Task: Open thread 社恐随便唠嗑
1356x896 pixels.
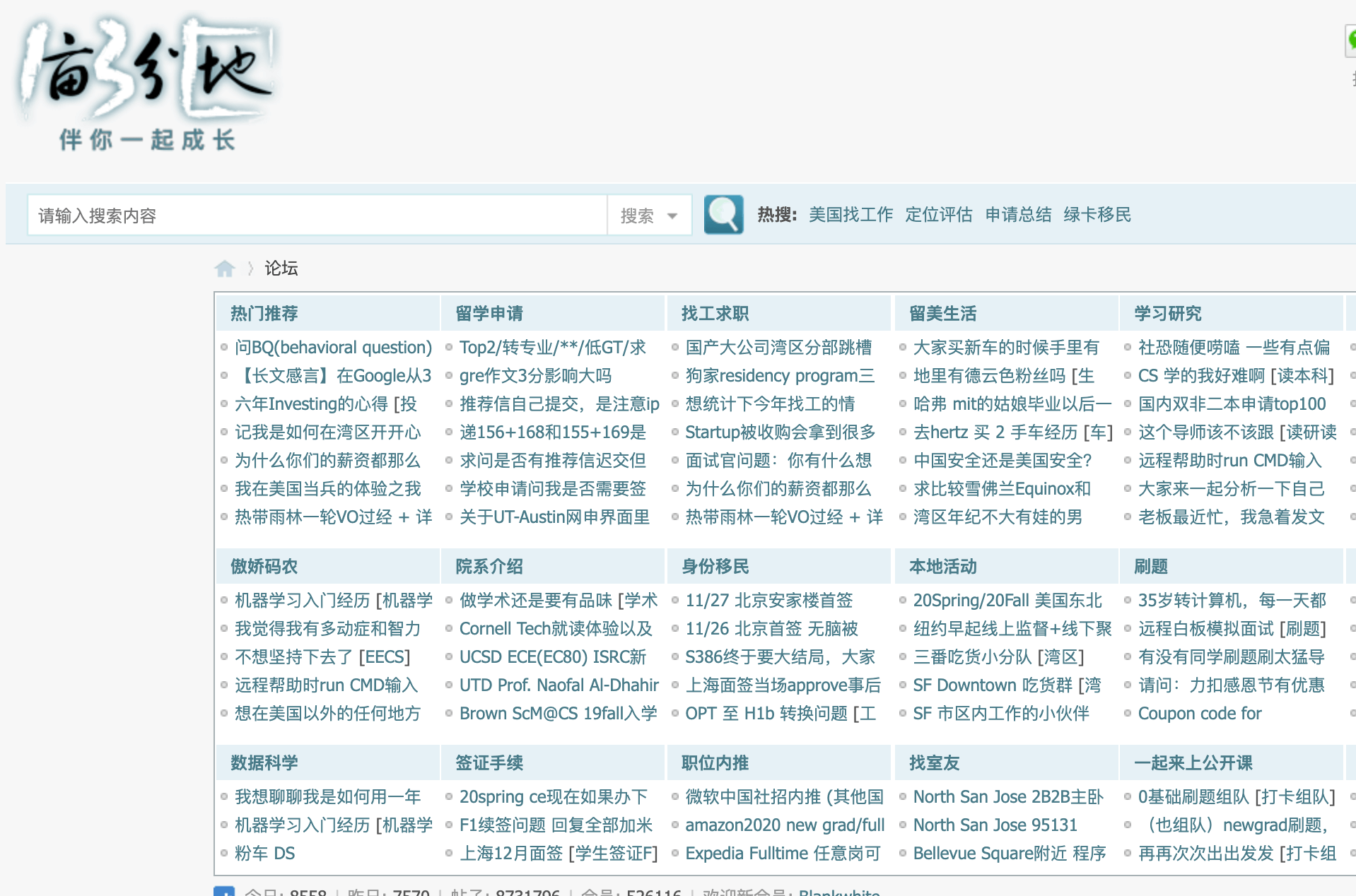Action: tap(1234, 347)
